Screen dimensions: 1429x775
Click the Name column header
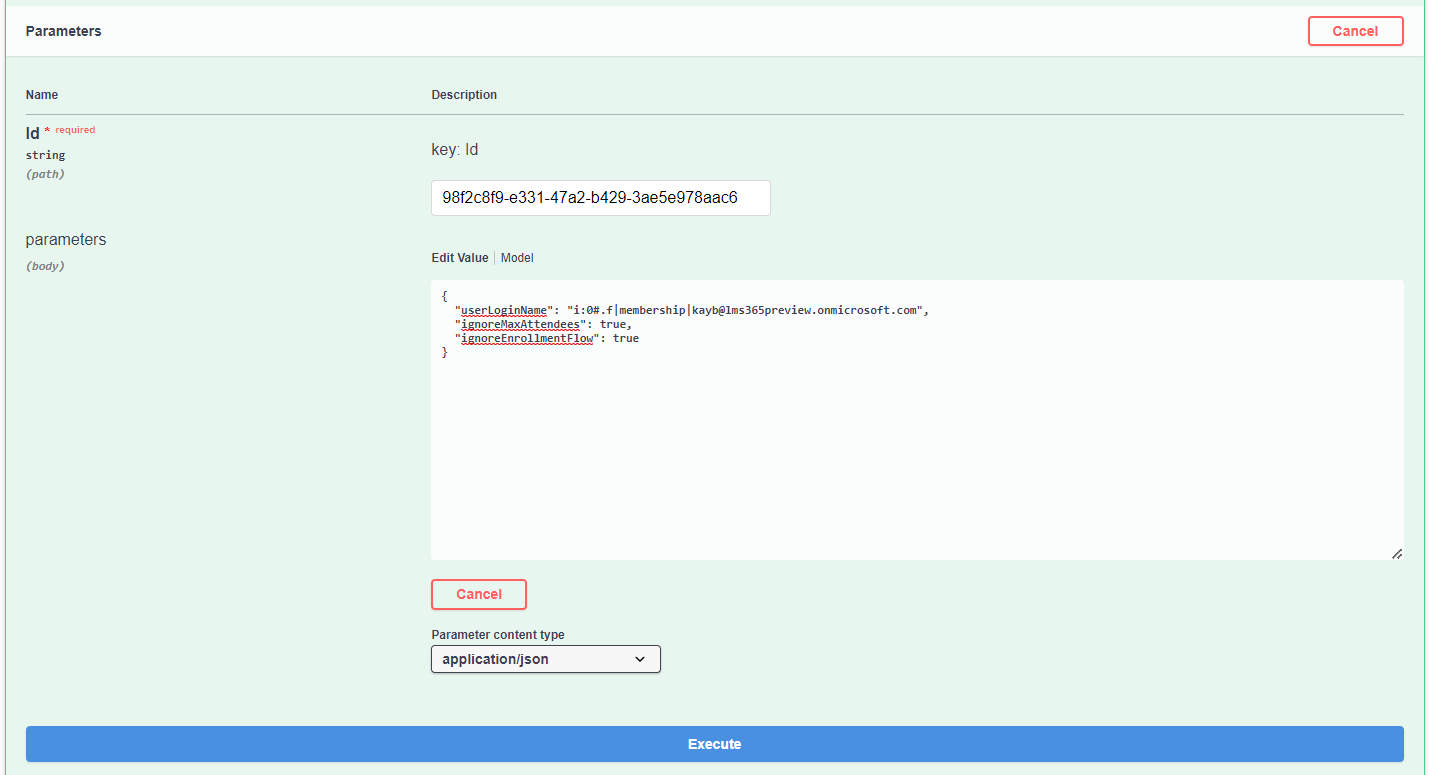click(x=42, y=95)
